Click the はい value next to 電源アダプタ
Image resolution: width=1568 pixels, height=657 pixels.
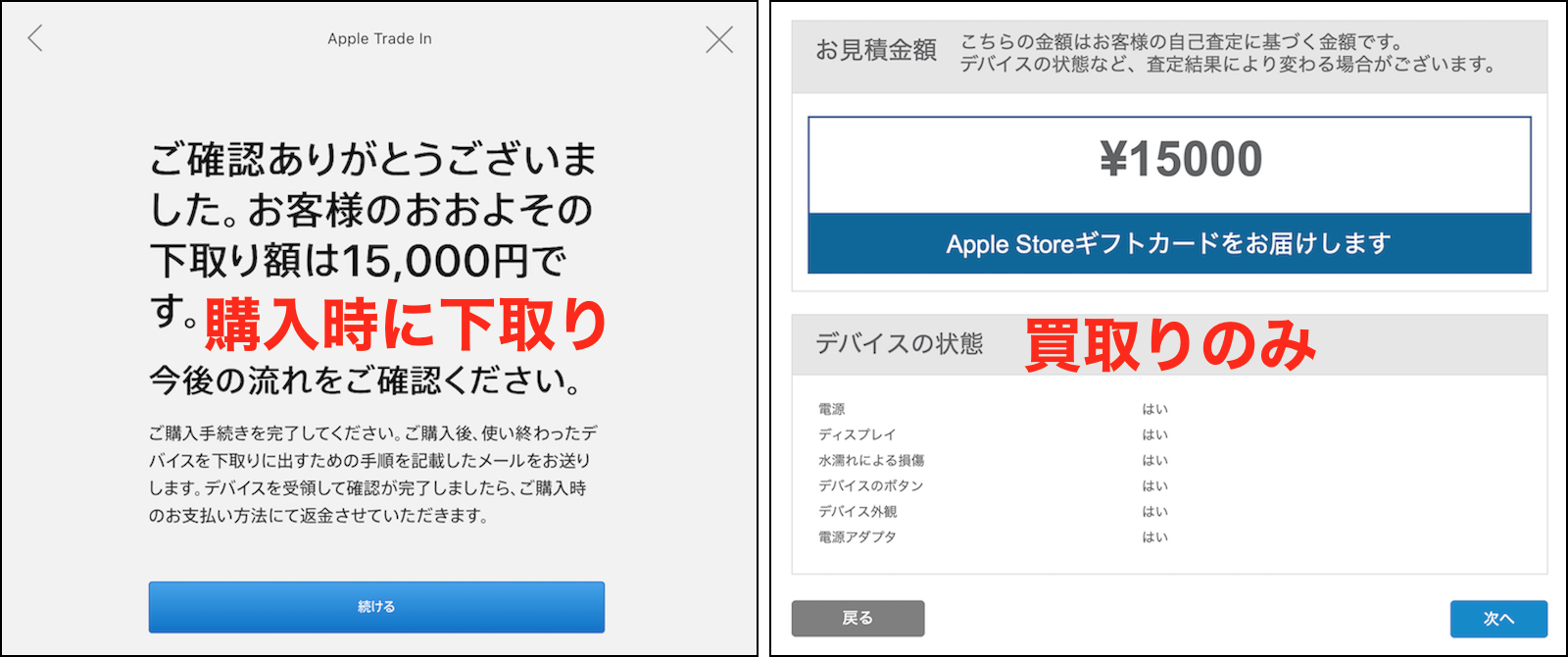click(x=1154, y=536)
